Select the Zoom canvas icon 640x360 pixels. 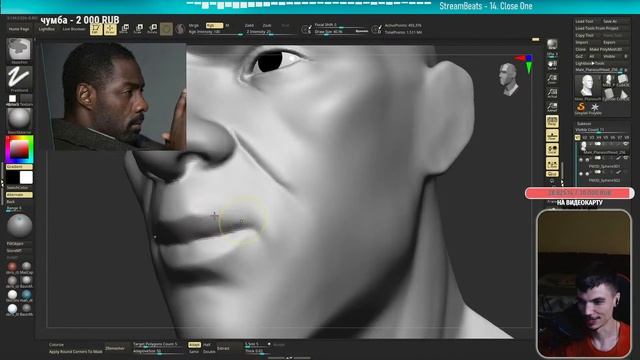[x=552, y=79]
